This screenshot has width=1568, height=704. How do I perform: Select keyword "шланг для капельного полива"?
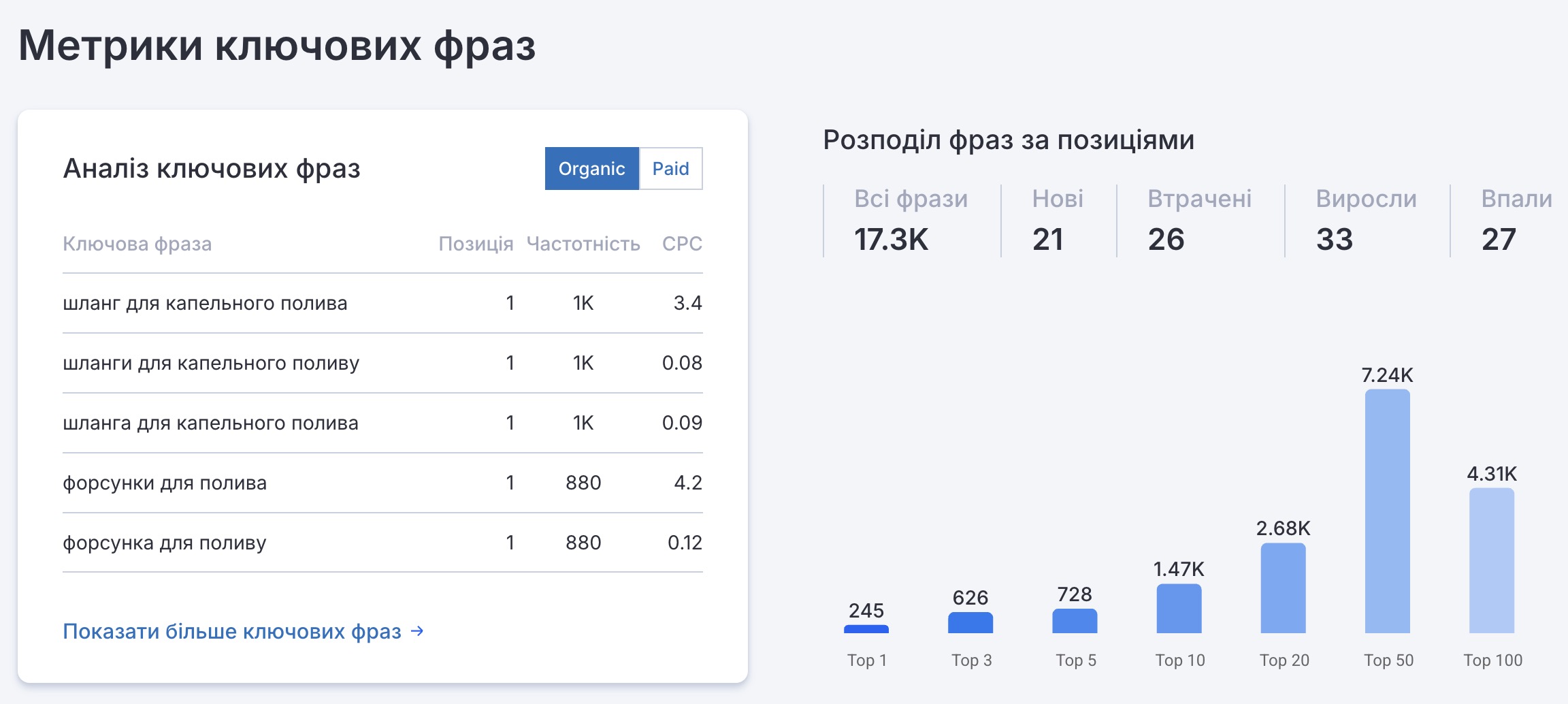(x=205, y=304)
